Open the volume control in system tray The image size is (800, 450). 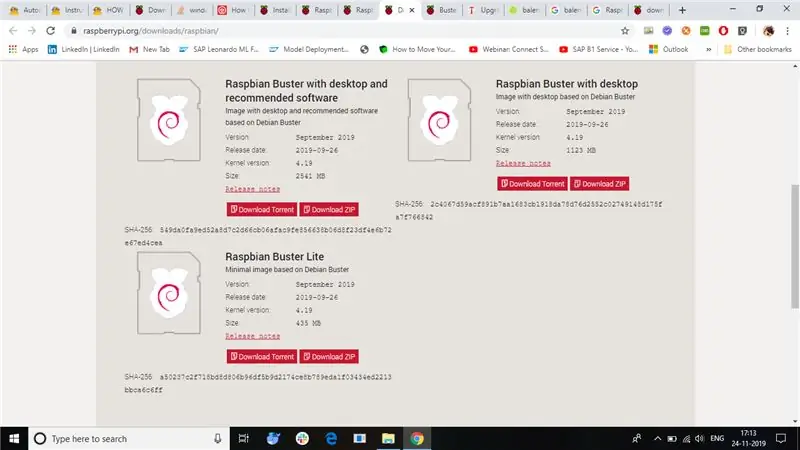click(699, 438)
